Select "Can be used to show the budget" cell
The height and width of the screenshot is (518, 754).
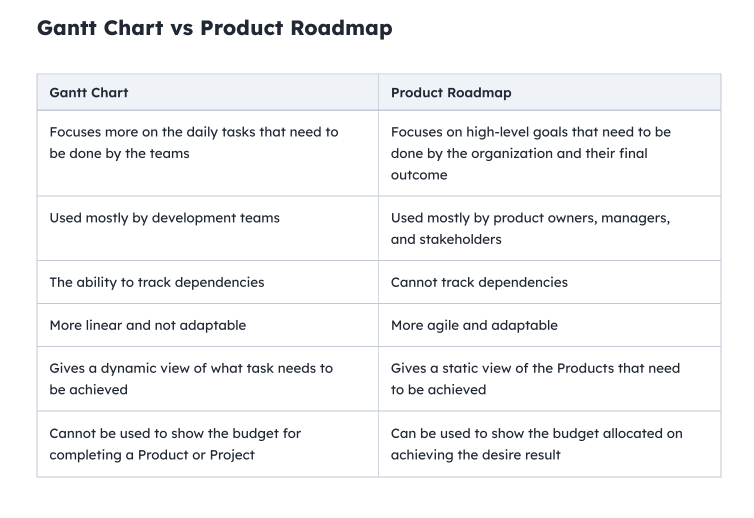[537, 443]
